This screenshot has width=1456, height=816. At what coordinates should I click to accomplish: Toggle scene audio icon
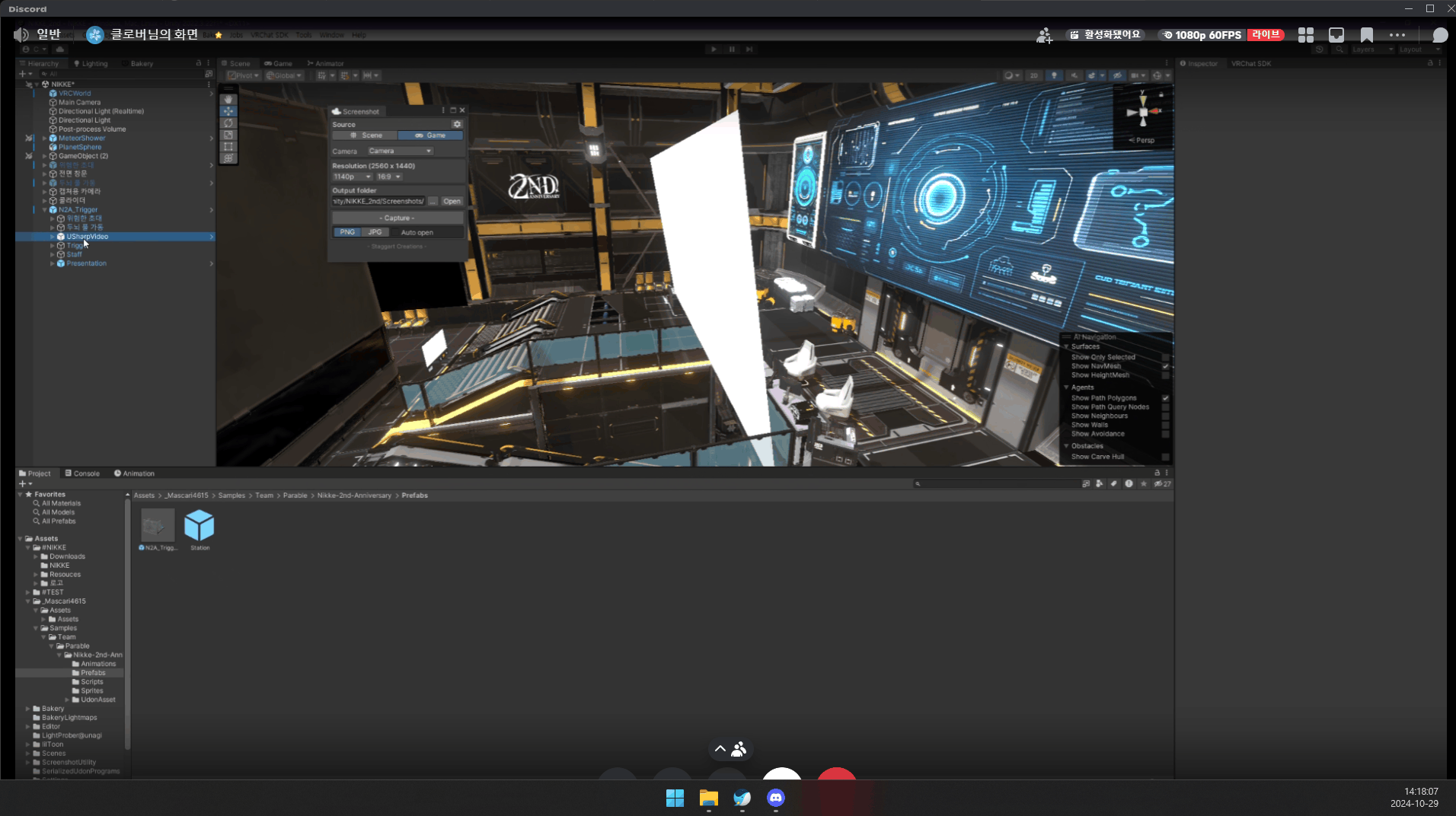(x=1074, y=75)
